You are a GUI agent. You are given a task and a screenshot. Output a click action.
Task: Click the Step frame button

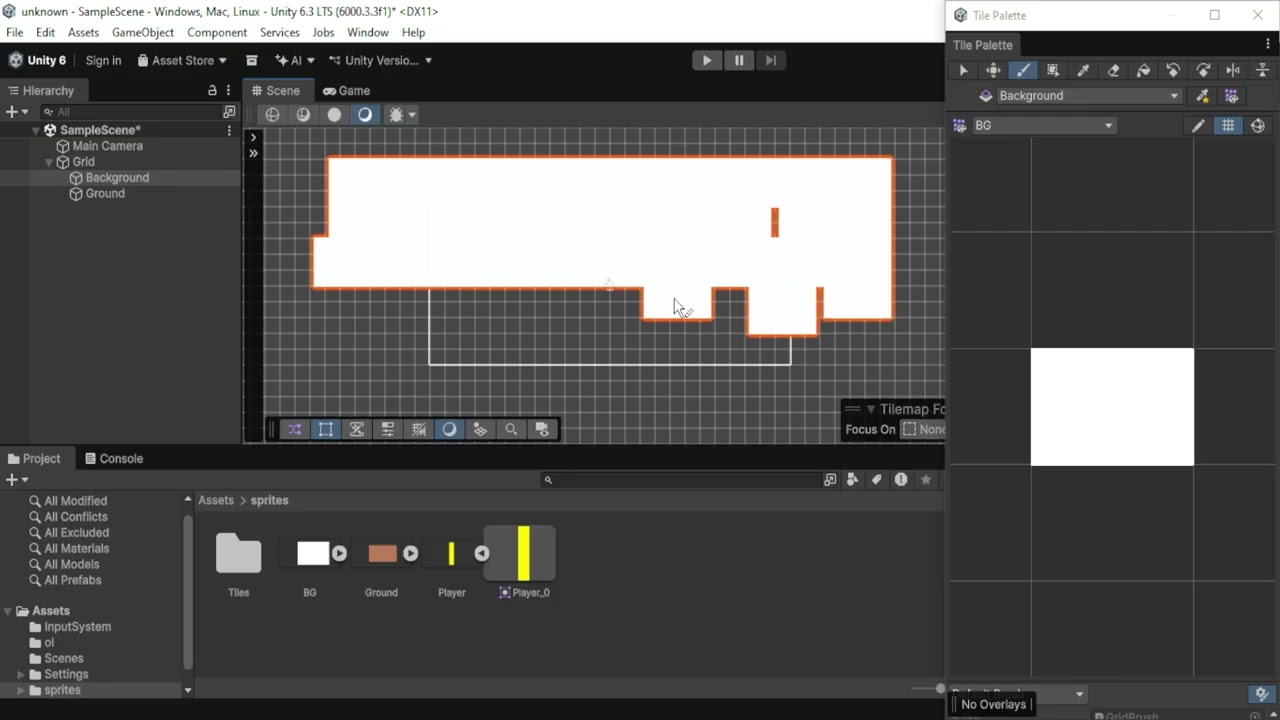(x=771, y=60)
